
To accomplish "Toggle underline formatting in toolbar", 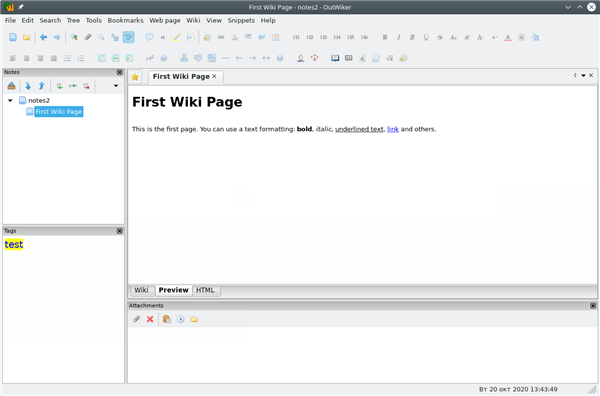I will pos(426,37).
